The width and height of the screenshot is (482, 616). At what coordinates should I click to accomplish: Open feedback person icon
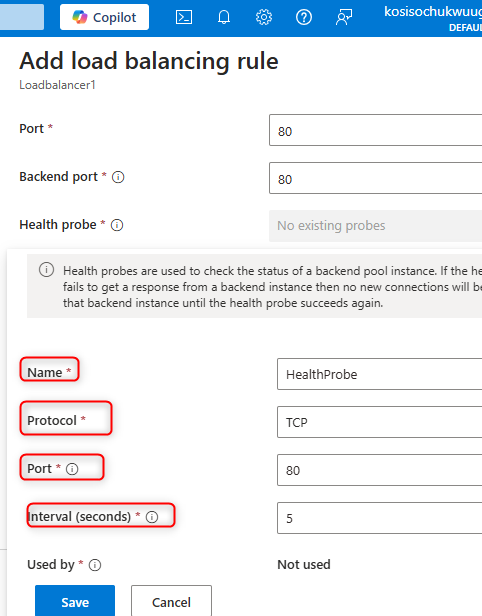click(x=344, y=17)
